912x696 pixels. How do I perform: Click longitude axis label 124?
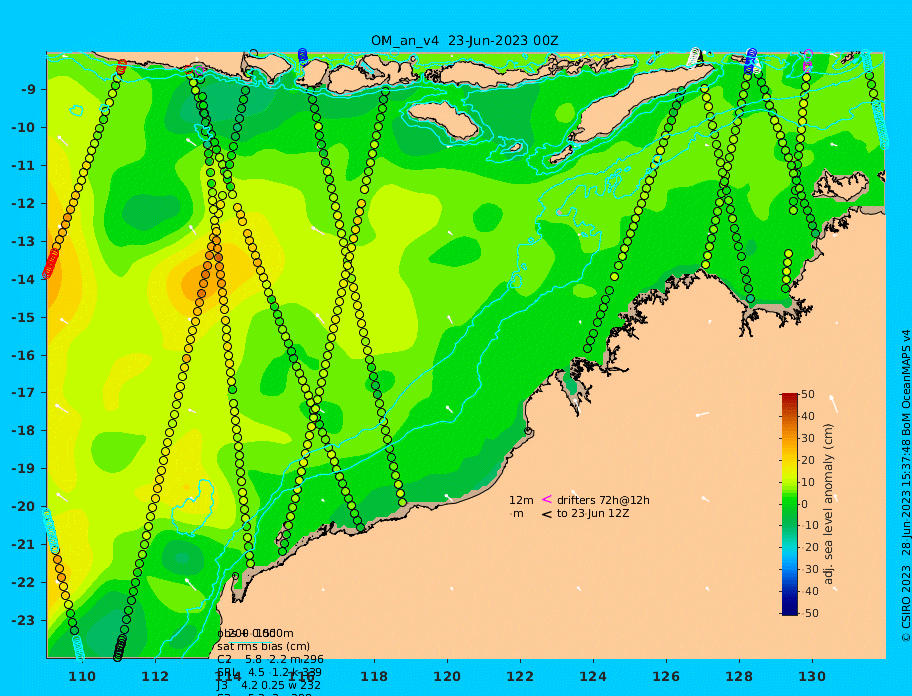coord(593,676)
